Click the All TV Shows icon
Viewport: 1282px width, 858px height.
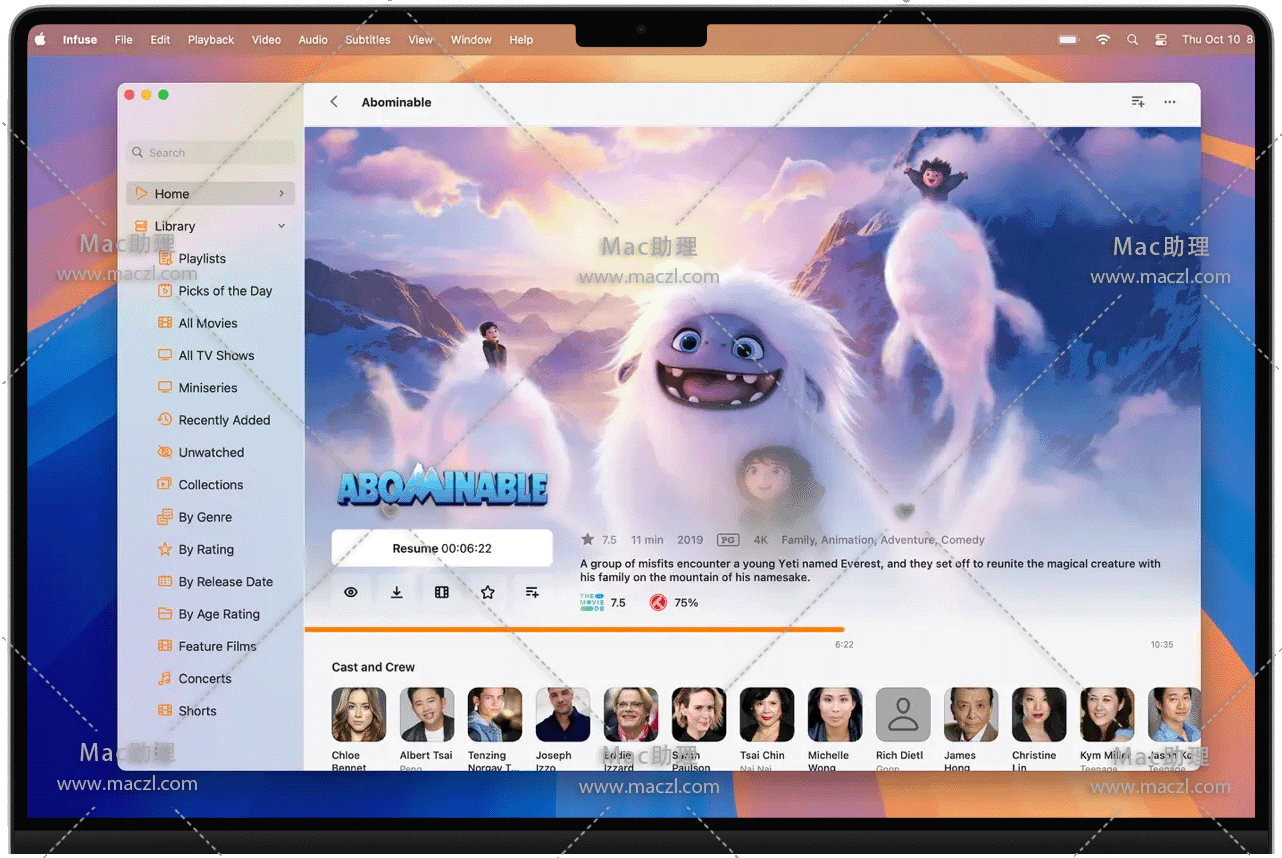click(165, 355)
